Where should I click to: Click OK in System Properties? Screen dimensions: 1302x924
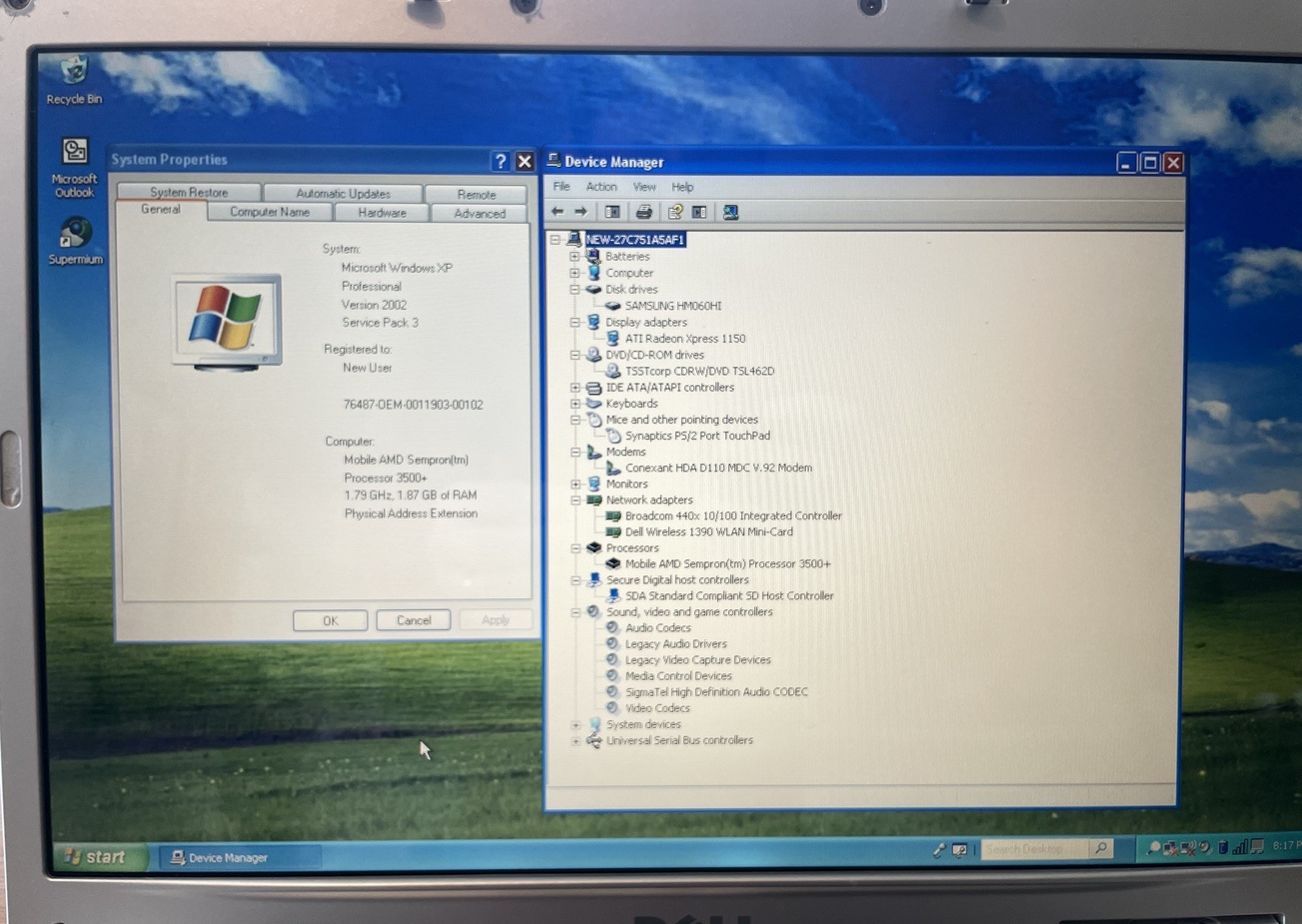click(x=330, y=621)
